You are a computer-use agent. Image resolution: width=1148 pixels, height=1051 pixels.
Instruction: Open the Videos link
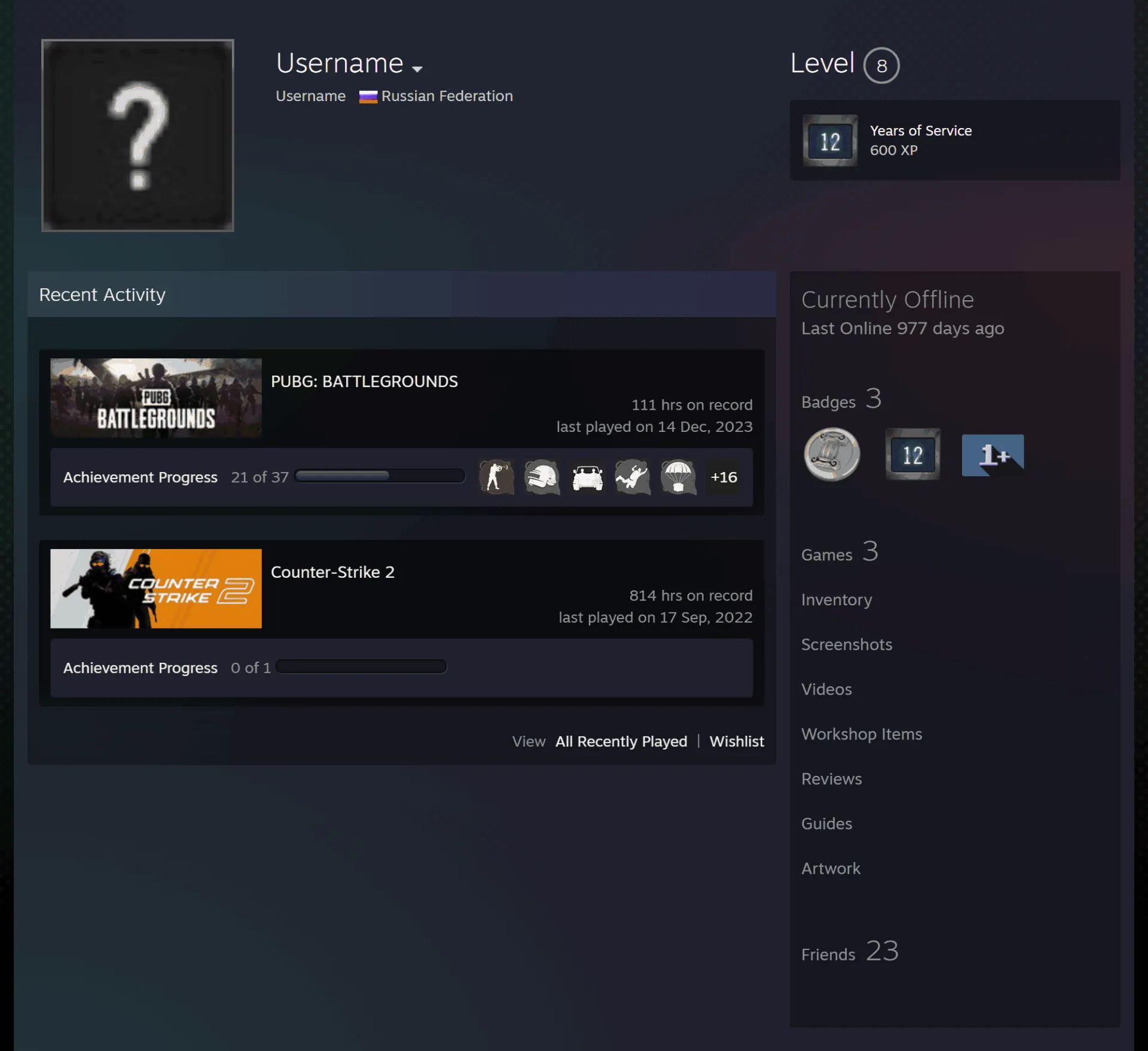826,689
